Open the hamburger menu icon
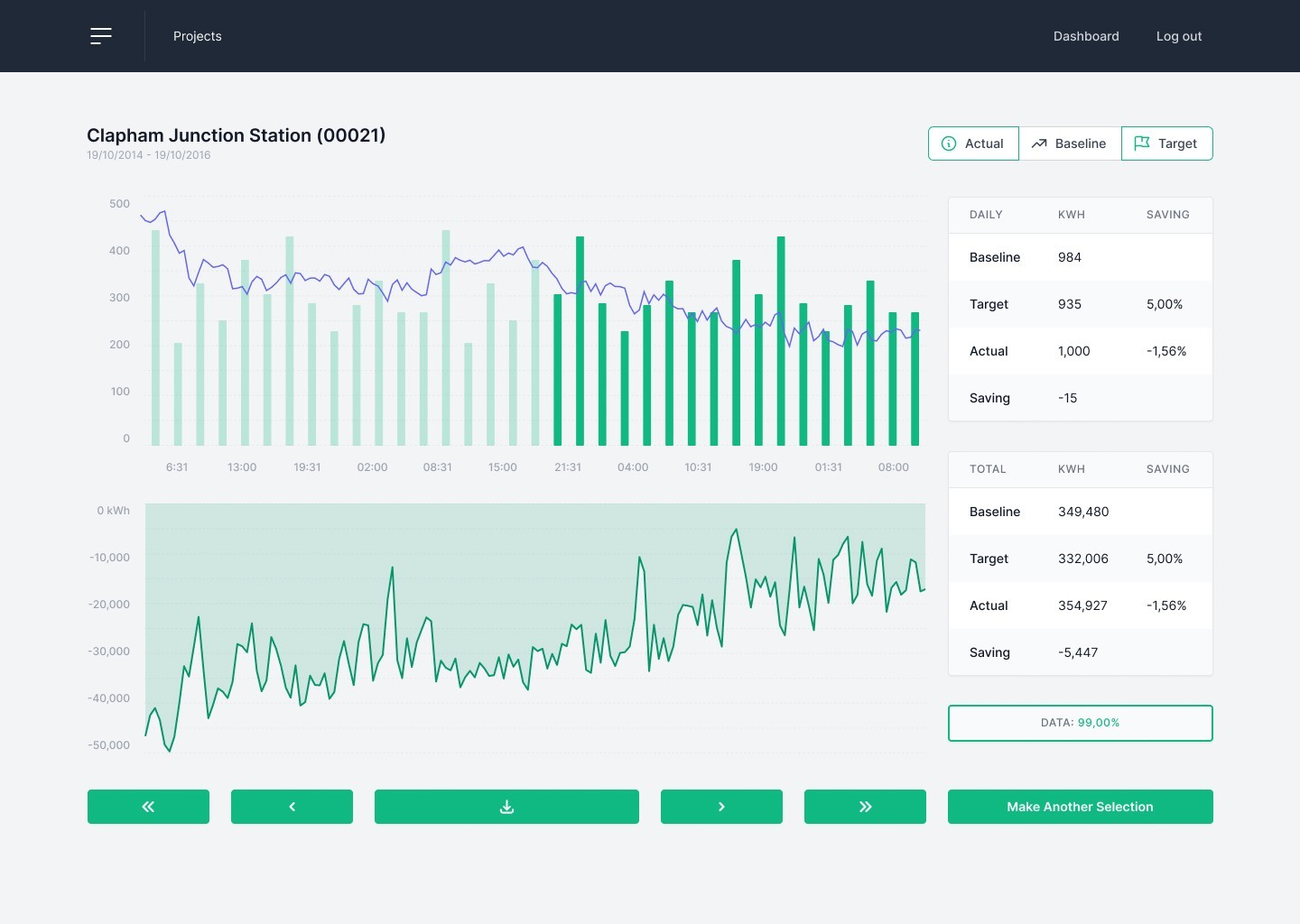 coord(101,36)
